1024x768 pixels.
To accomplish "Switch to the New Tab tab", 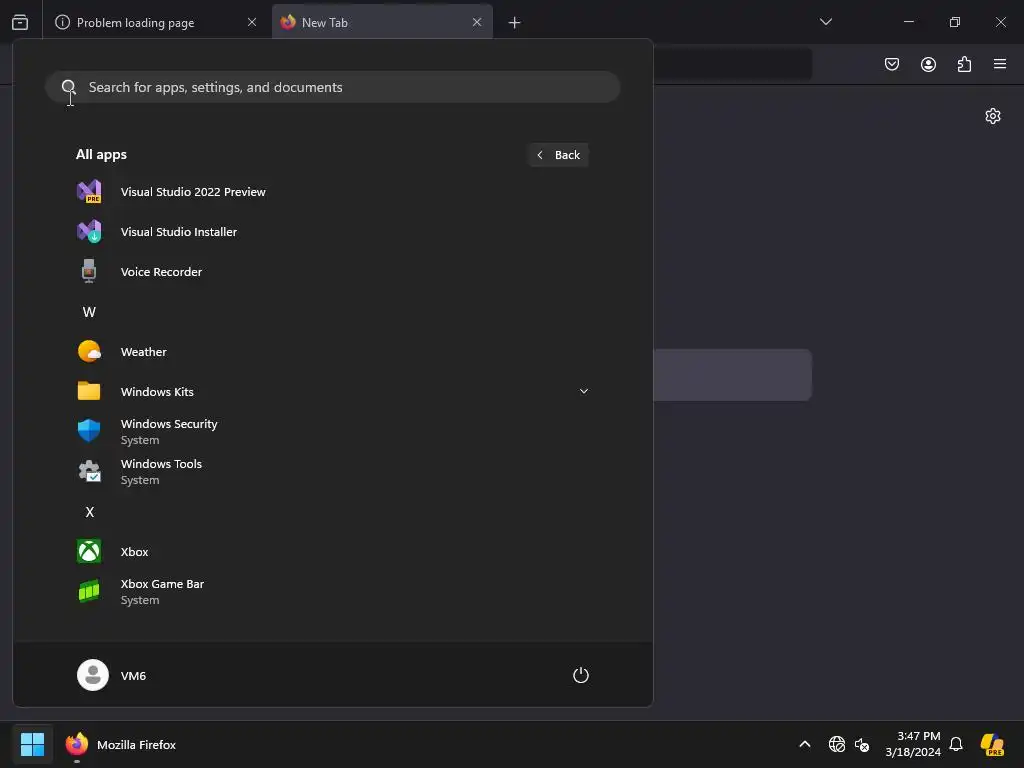I will 382,22.
